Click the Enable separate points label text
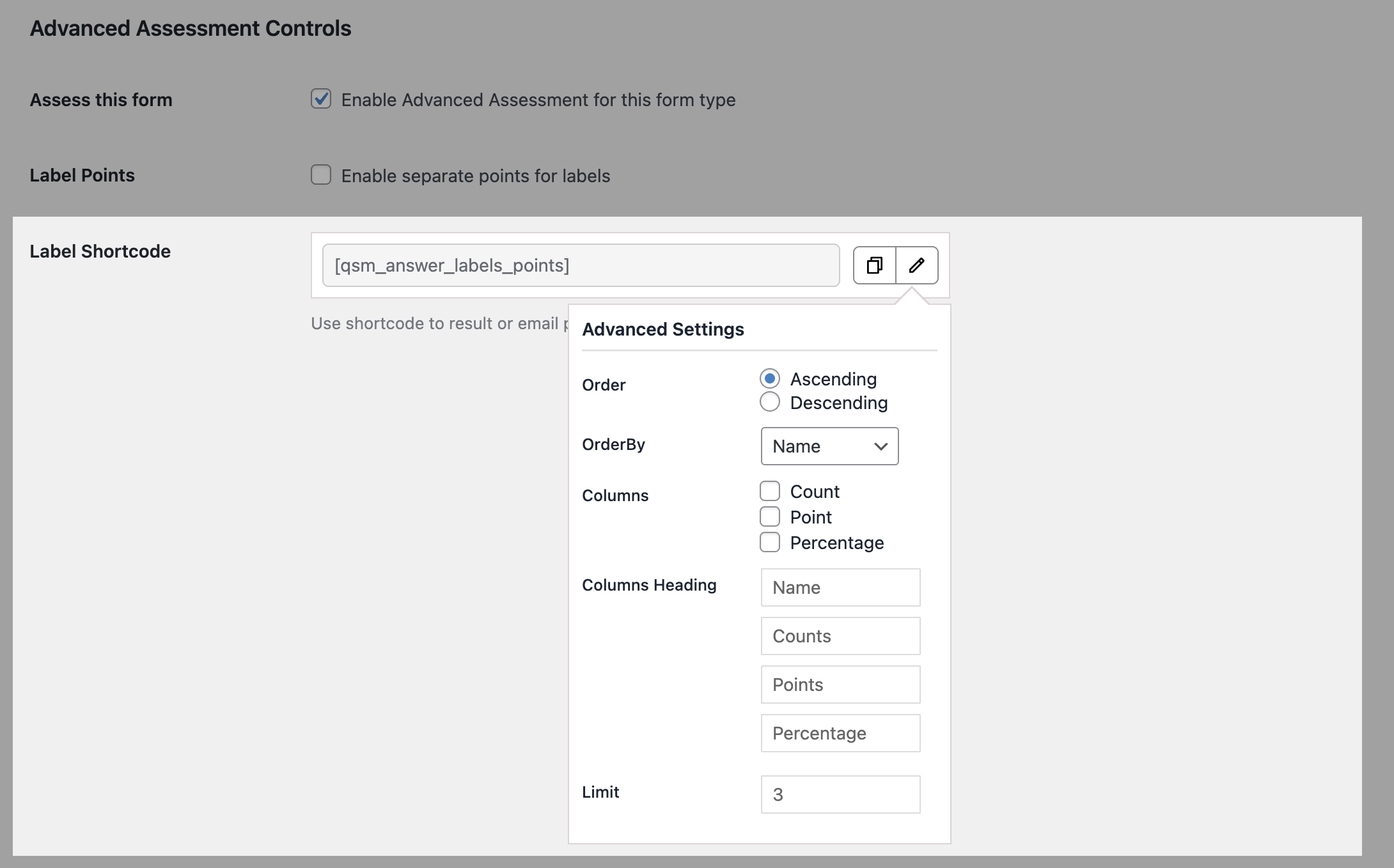1394x868 pixels. [475, 176]
